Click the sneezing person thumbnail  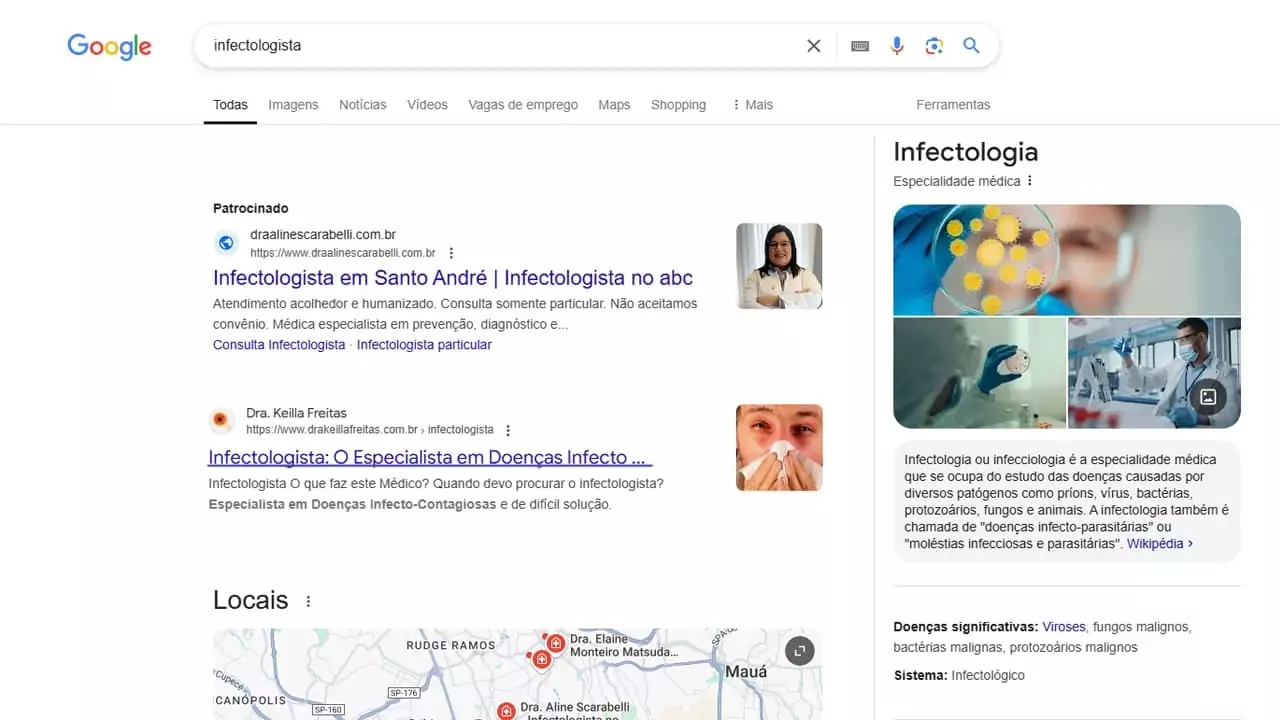pos(779,447)
